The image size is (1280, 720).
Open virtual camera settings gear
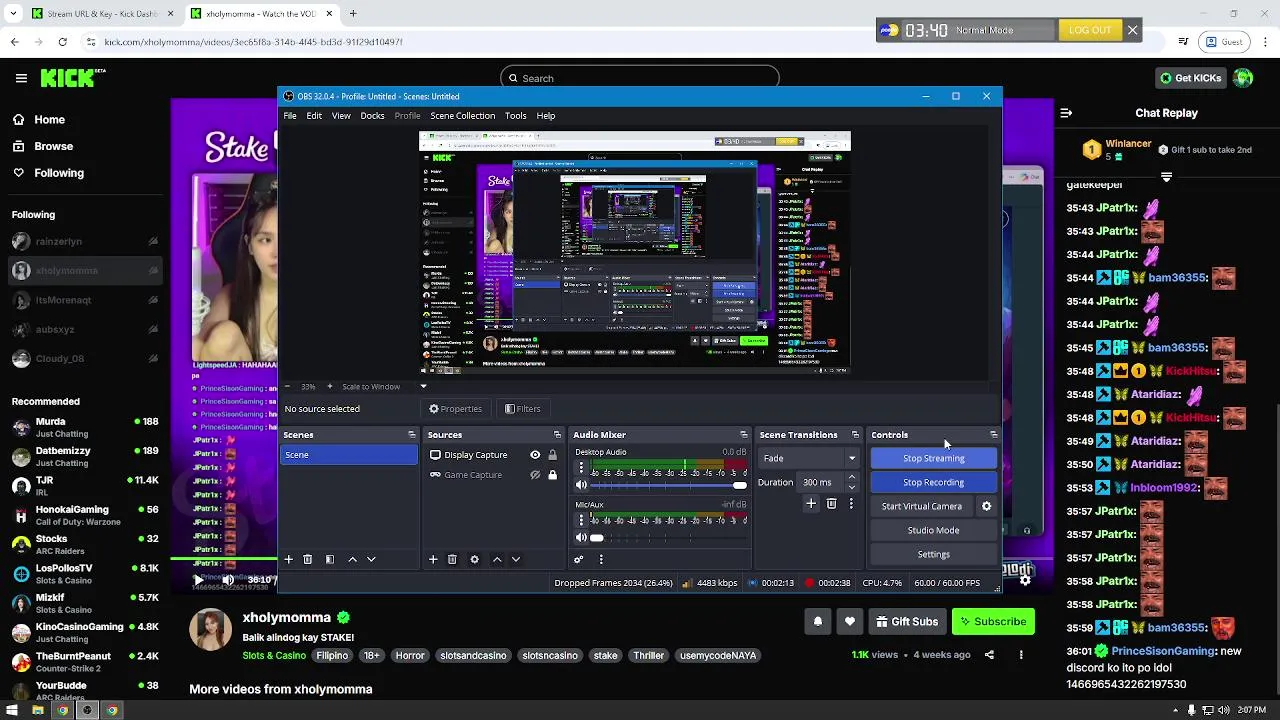(x=986, y=506)
